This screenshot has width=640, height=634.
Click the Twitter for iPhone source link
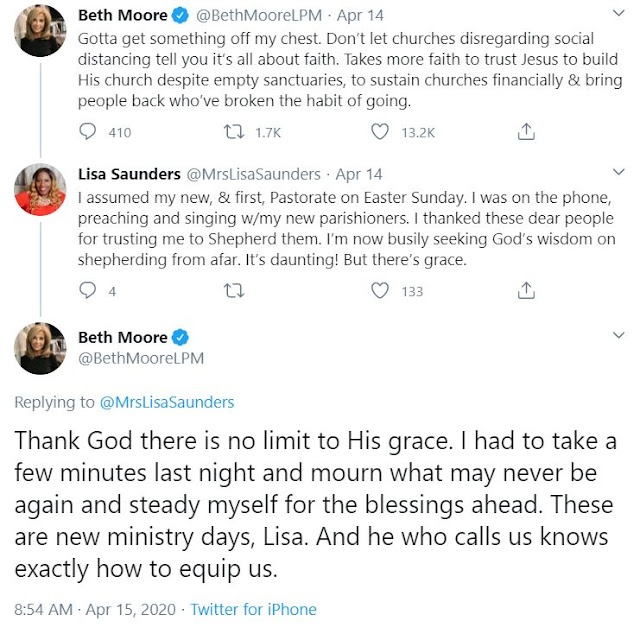pyautogui.click(x=254, y=609)
